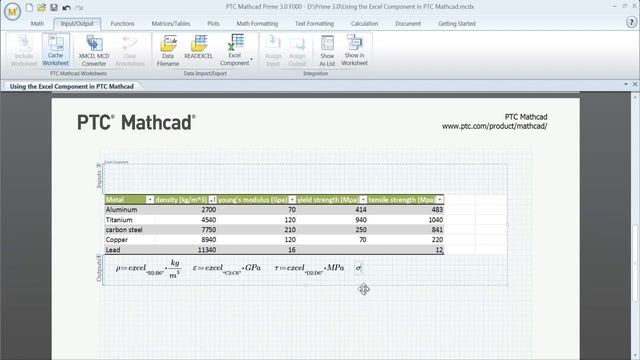Viewport: 640px width, 360px height.
Task: Launch the XMCD, MCD Converter
Action: tap(94, 50)
